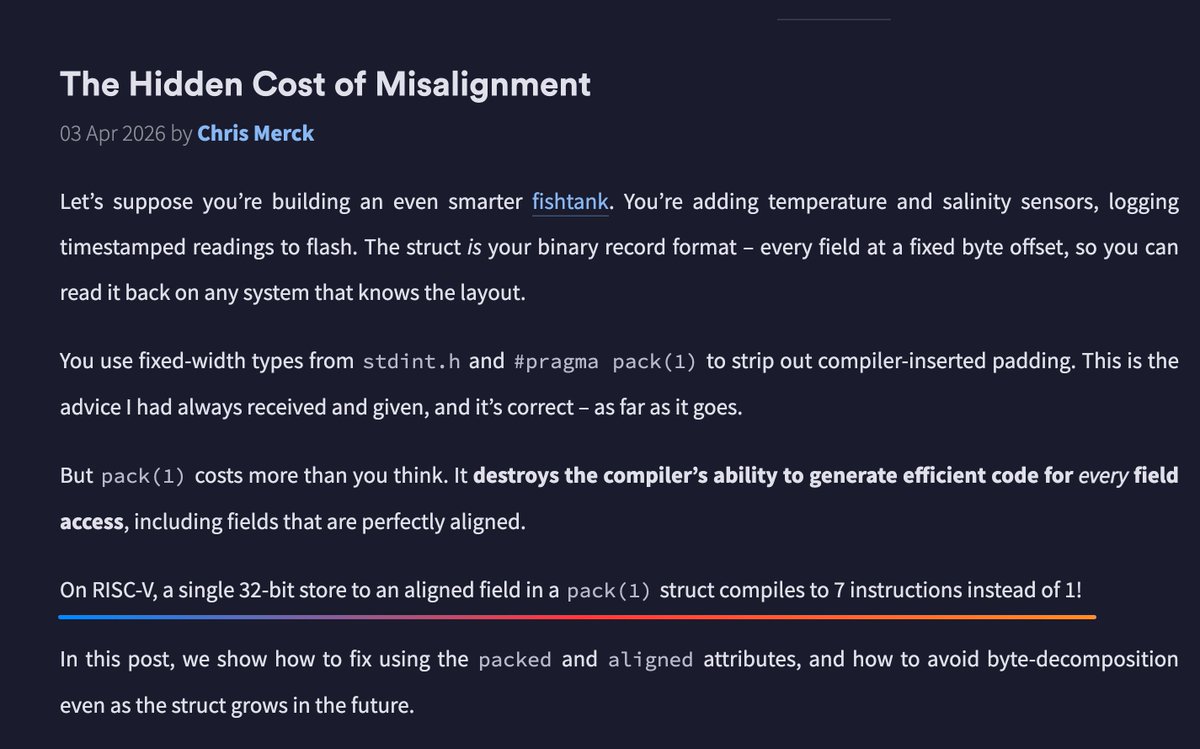Viewport: 1200px width, 749px height.
Task: Click the gradient underline beneath the RISC-V sentence
Action: 578,617
